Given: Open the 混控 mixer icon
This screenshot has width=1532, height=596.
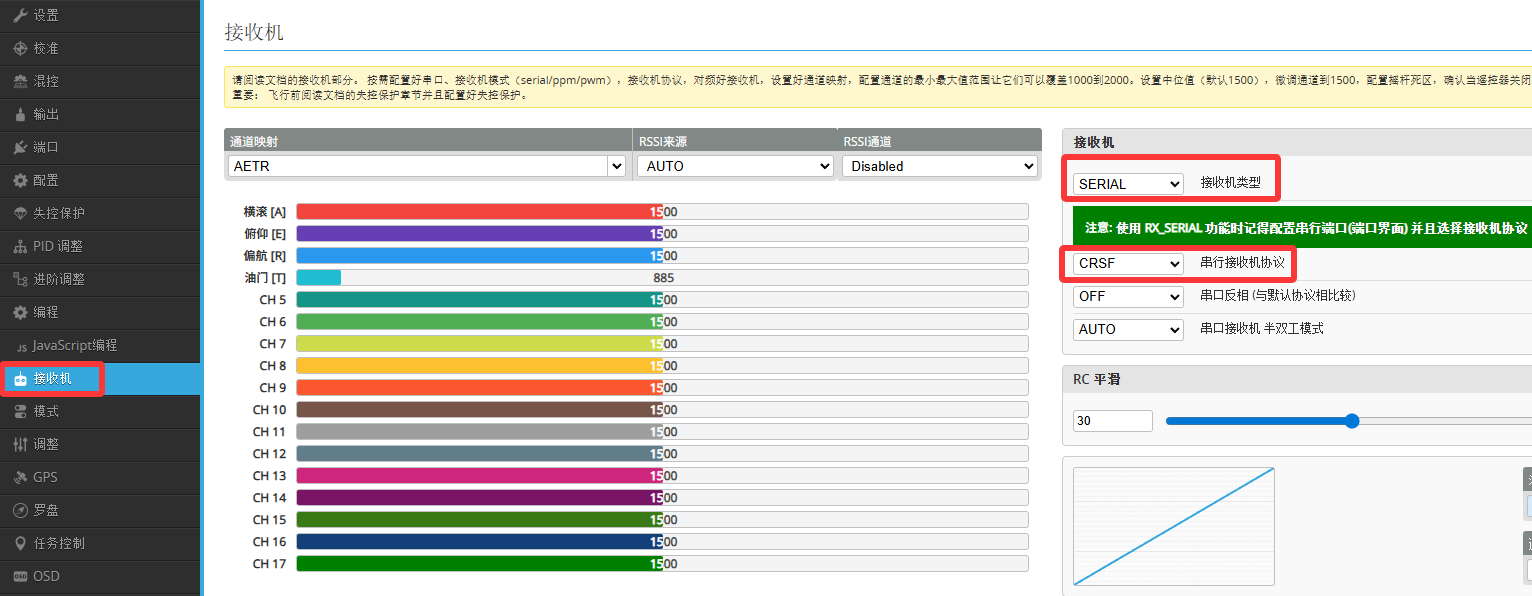Looking at the screenshot, I should (20, 81).
